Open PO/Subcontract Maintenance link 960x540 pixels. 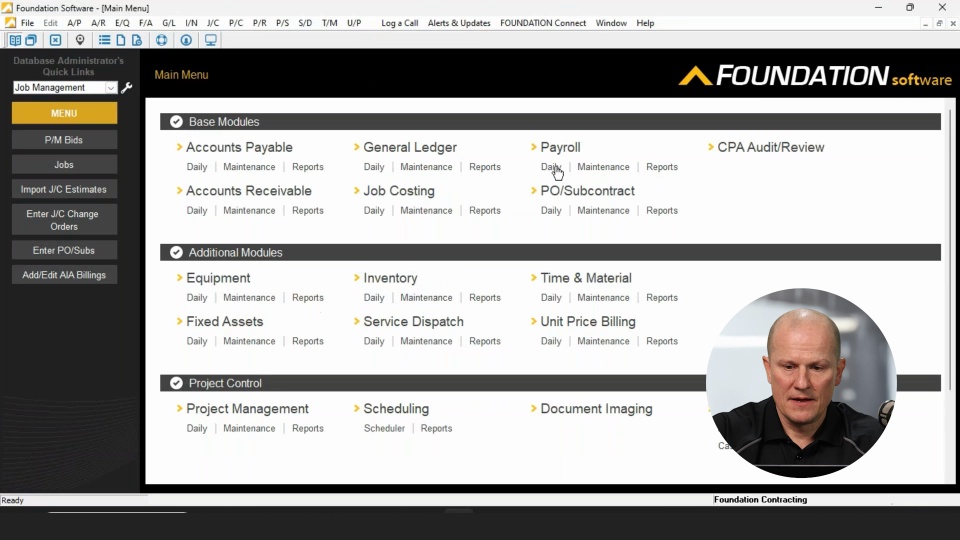[603, 210]
